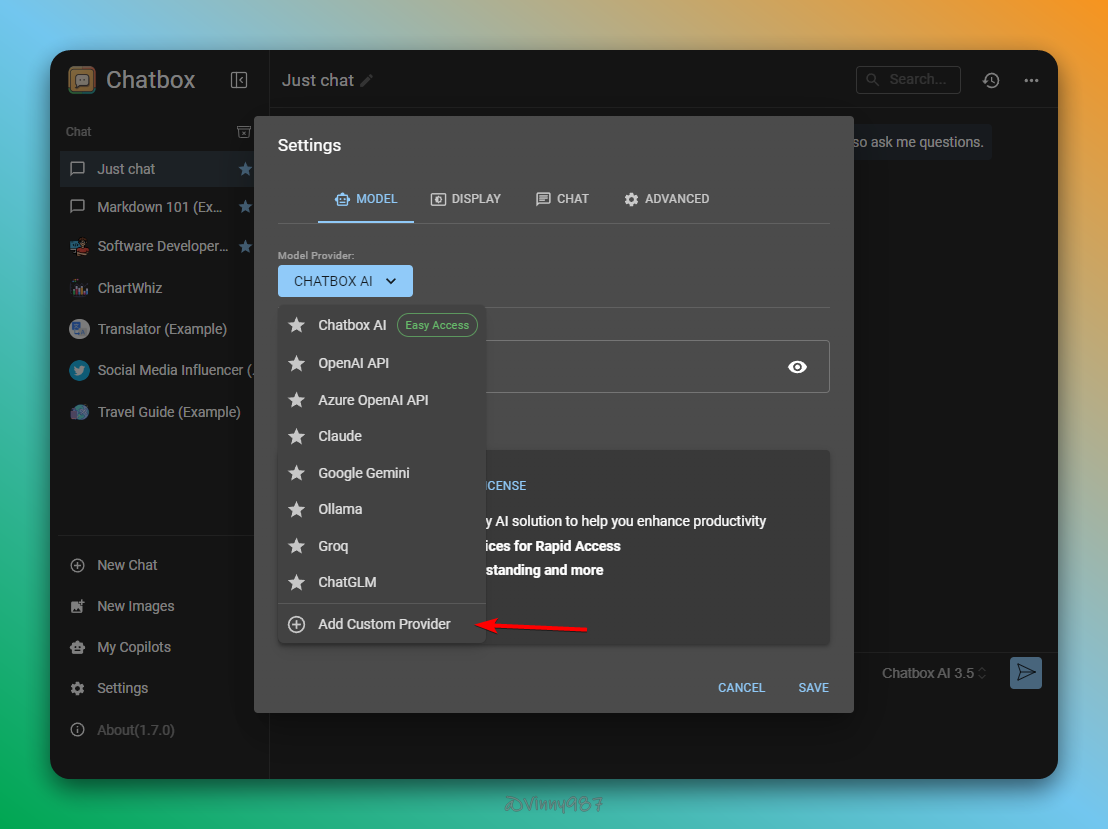Select Add Custom Provider option
The image size is (1108, 829).
coord(383,624)
